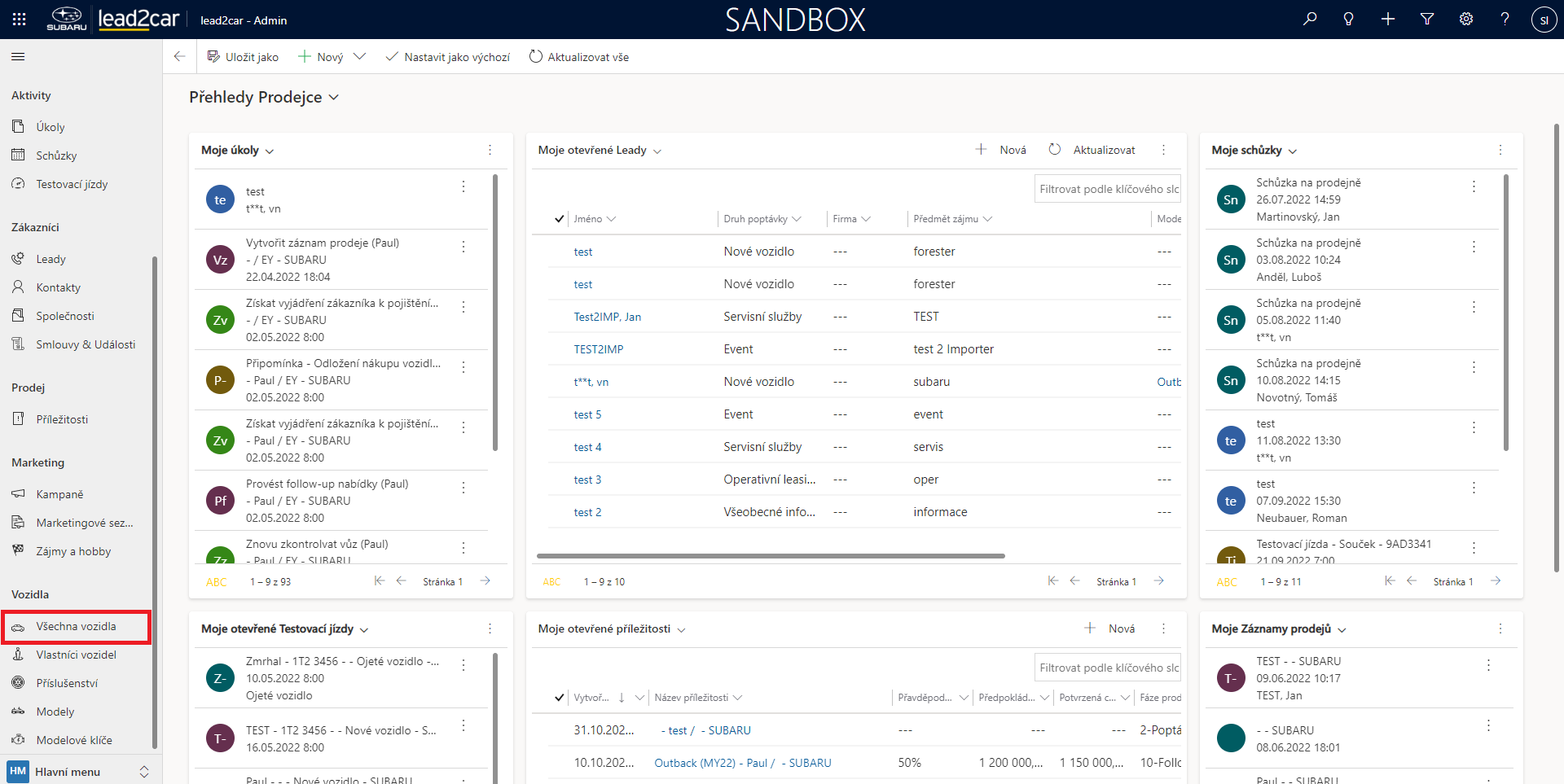Open Všechna vozidla in the sidebar
This screenshot has height=784, width=1564.
[x=76, y=627]
